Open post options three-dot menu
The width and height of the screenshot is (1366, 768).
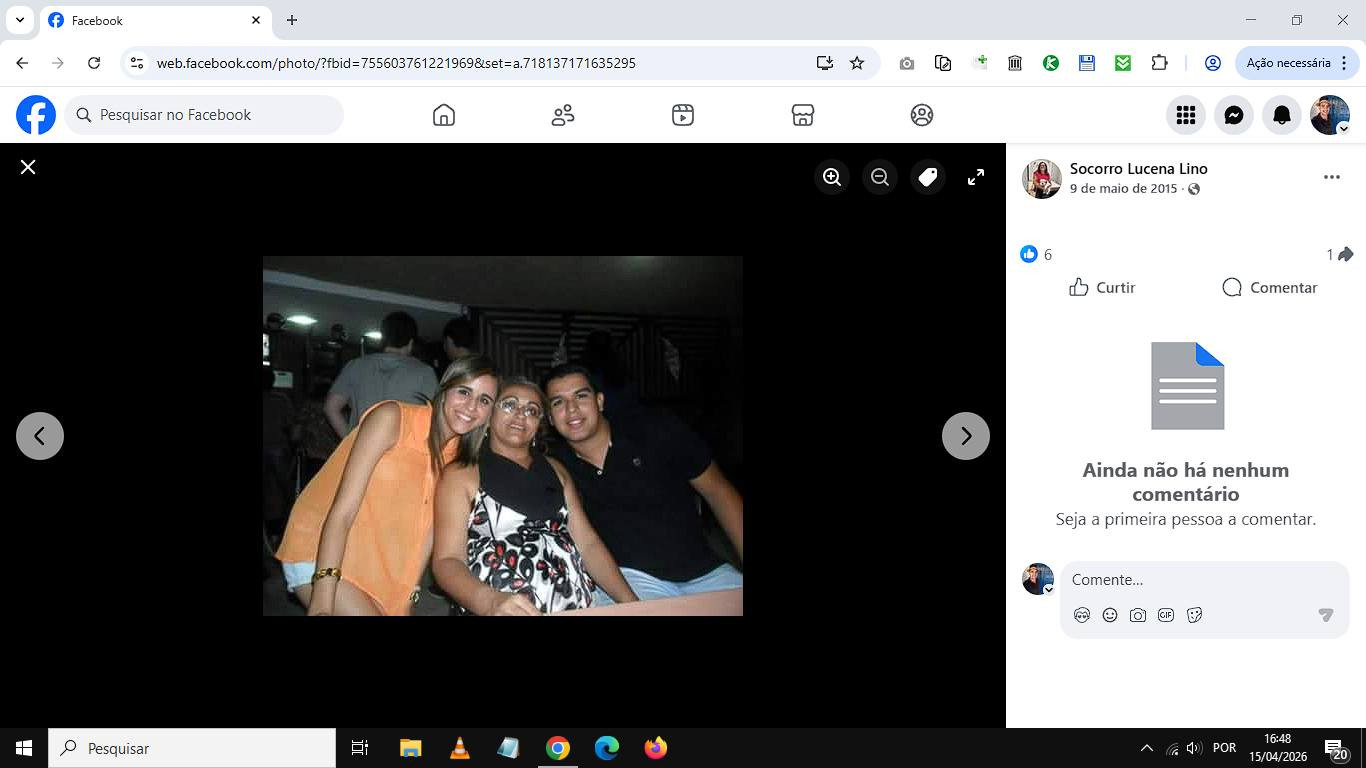pyautogui.click(x=1331, y=177)
